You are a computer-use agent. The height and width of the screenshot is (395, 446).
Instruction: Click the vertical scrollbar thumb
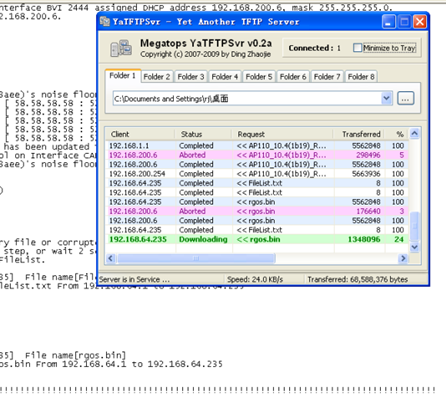(x=414, y=226)
